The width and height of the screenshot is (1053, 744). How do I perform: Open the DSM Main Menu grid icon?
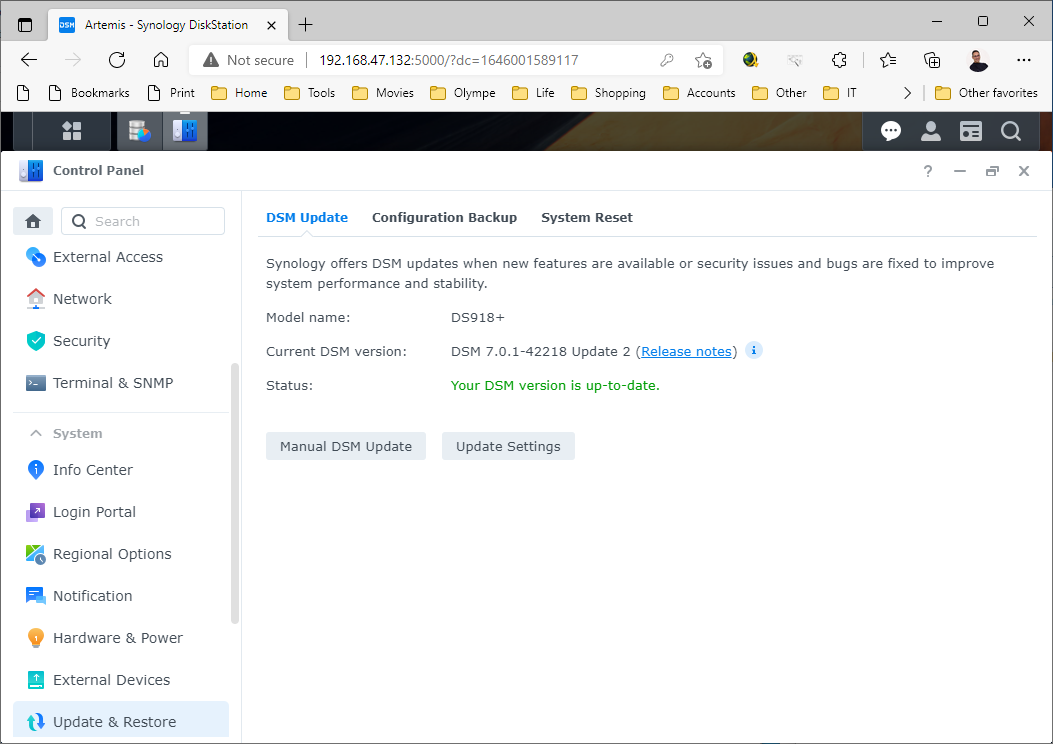(x=72, y=131)
